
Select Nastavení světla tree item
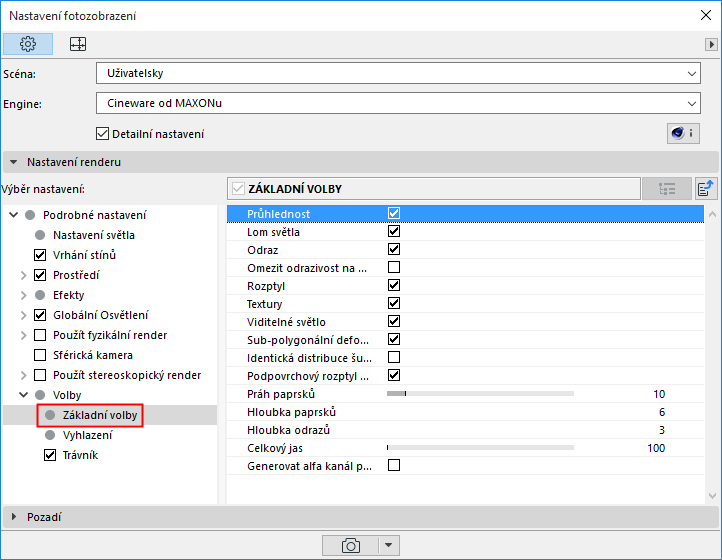coord(93,235)
